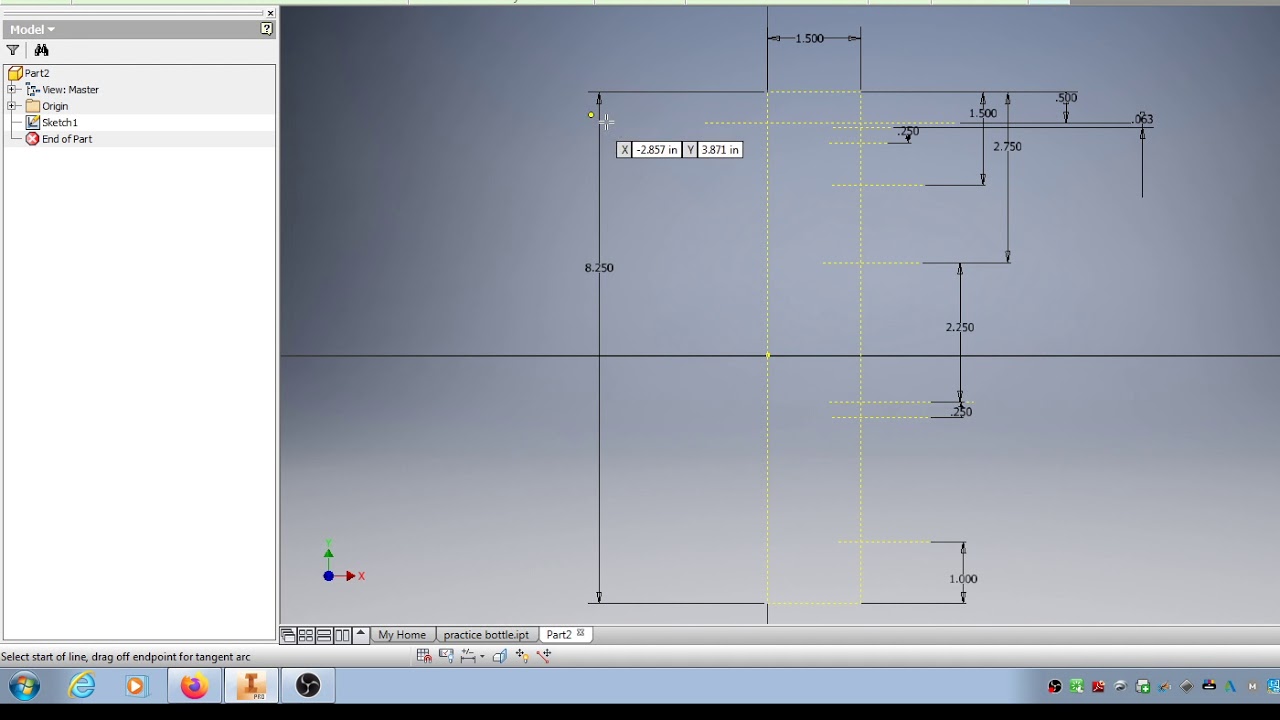Click the grey diamond tray icon
The height and width of the screenshot is (720, 1280).
(1187, 686)
